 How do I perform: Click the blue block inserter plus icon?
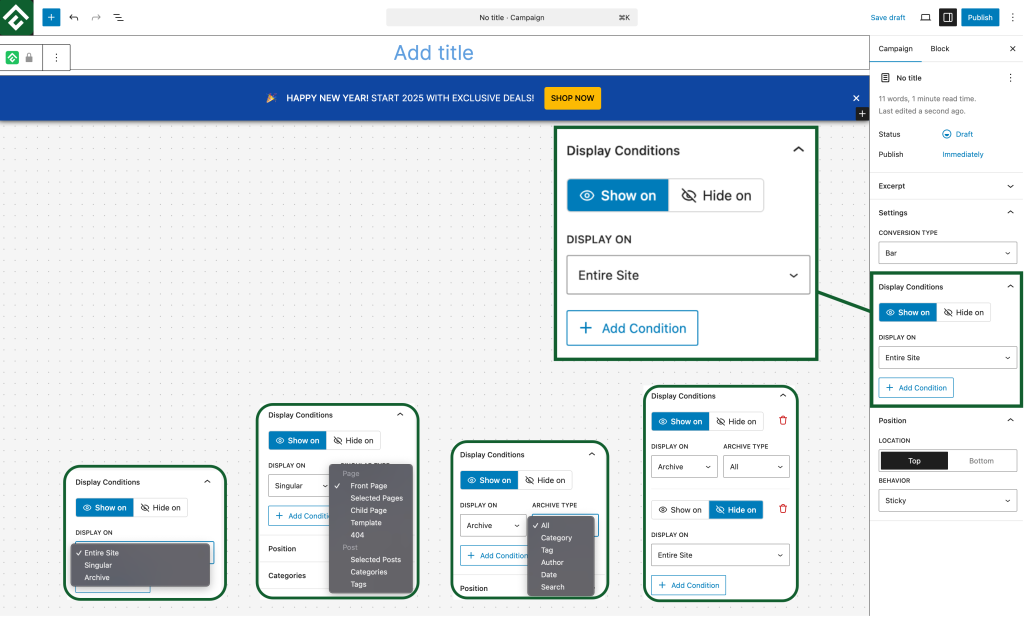51,17
